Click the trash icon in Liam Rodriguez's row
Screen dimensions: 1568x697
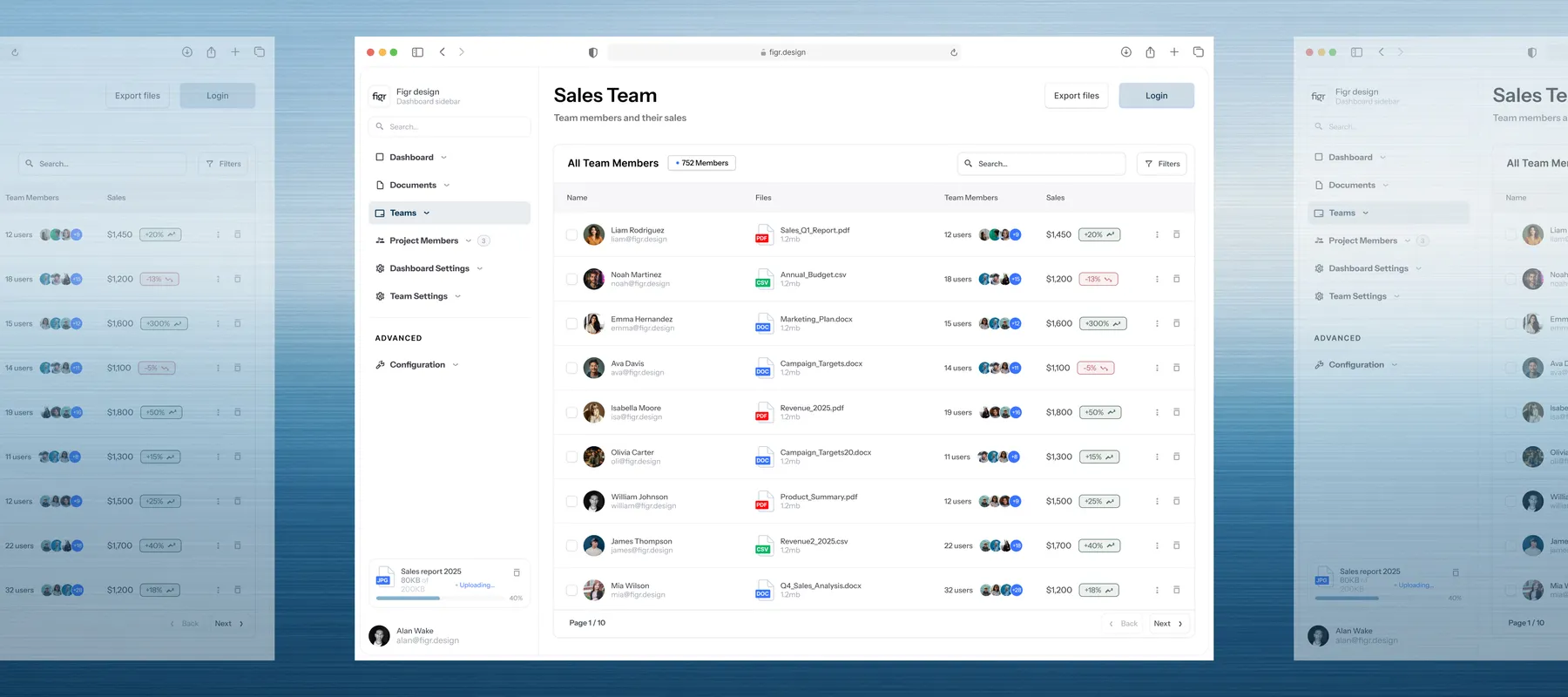(x=1176, y=234)
